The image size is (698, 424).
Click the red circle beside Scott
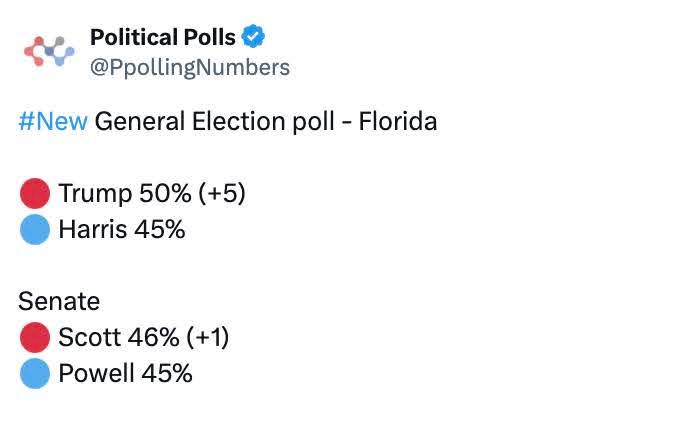coord(35,337)
